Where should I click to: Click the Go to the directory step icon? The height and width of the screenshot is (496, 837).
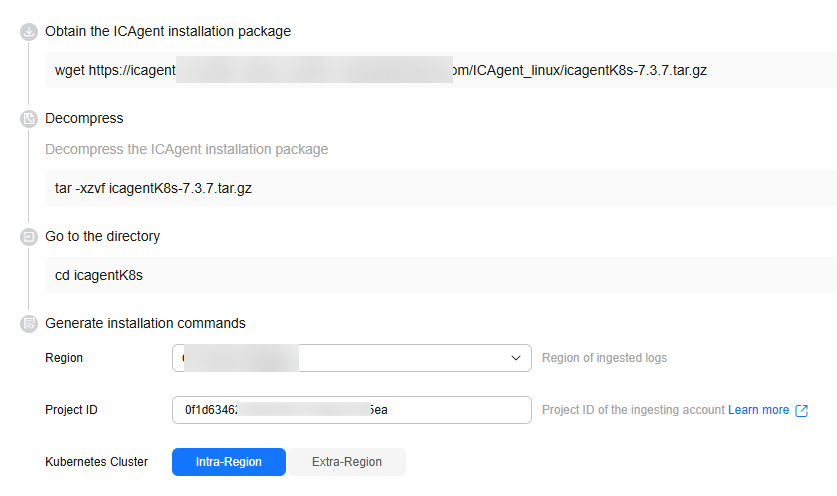(29, 237)
